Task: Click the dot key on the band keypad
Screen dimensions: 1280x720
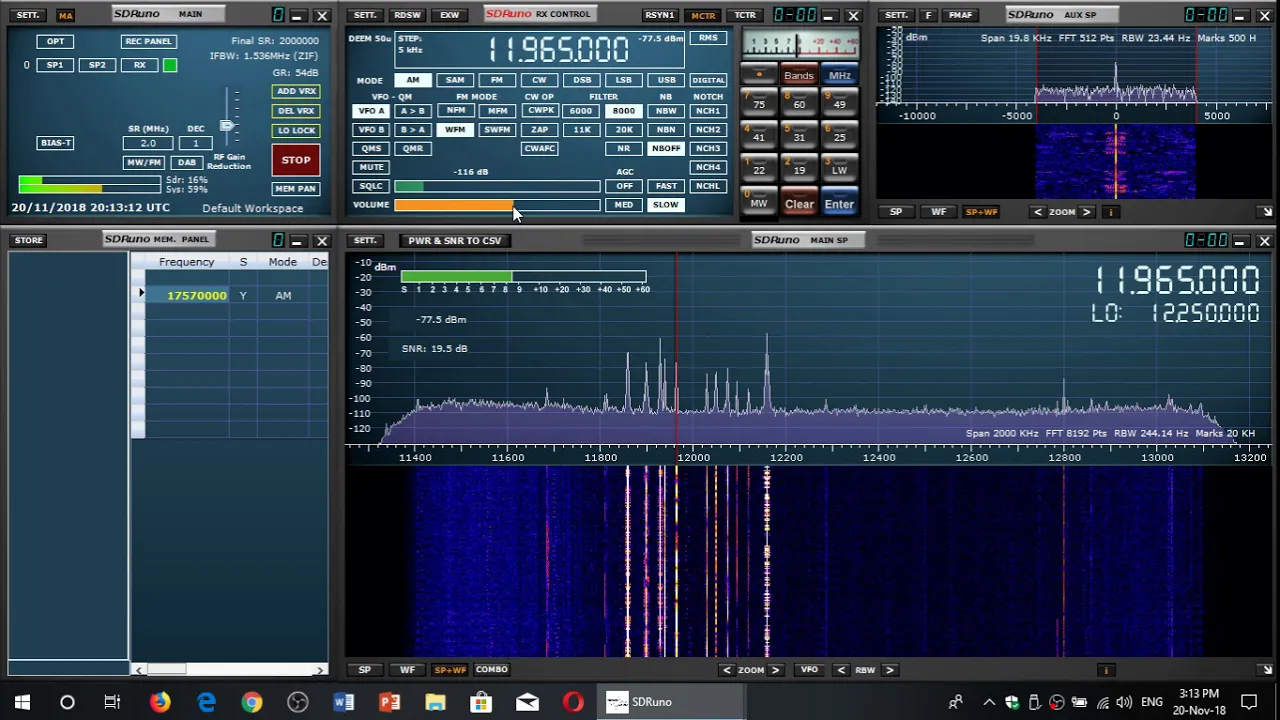Action: [x=759, y=75]
